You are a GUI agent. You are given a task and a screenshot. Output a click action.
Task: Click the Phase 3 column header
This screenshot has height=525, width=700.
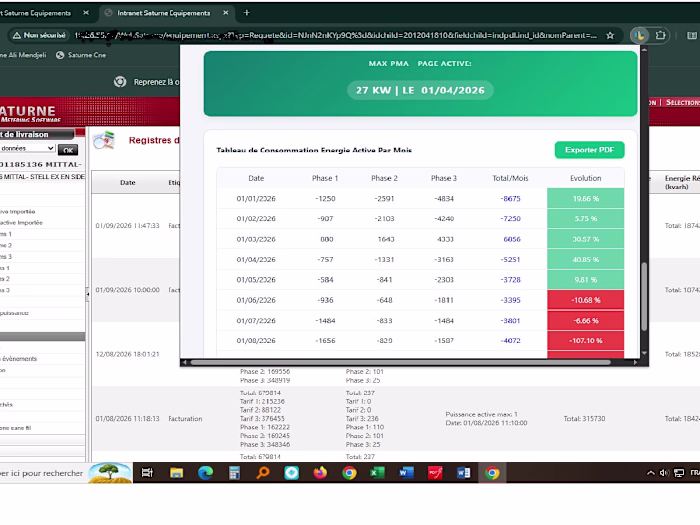click(444, 178)
